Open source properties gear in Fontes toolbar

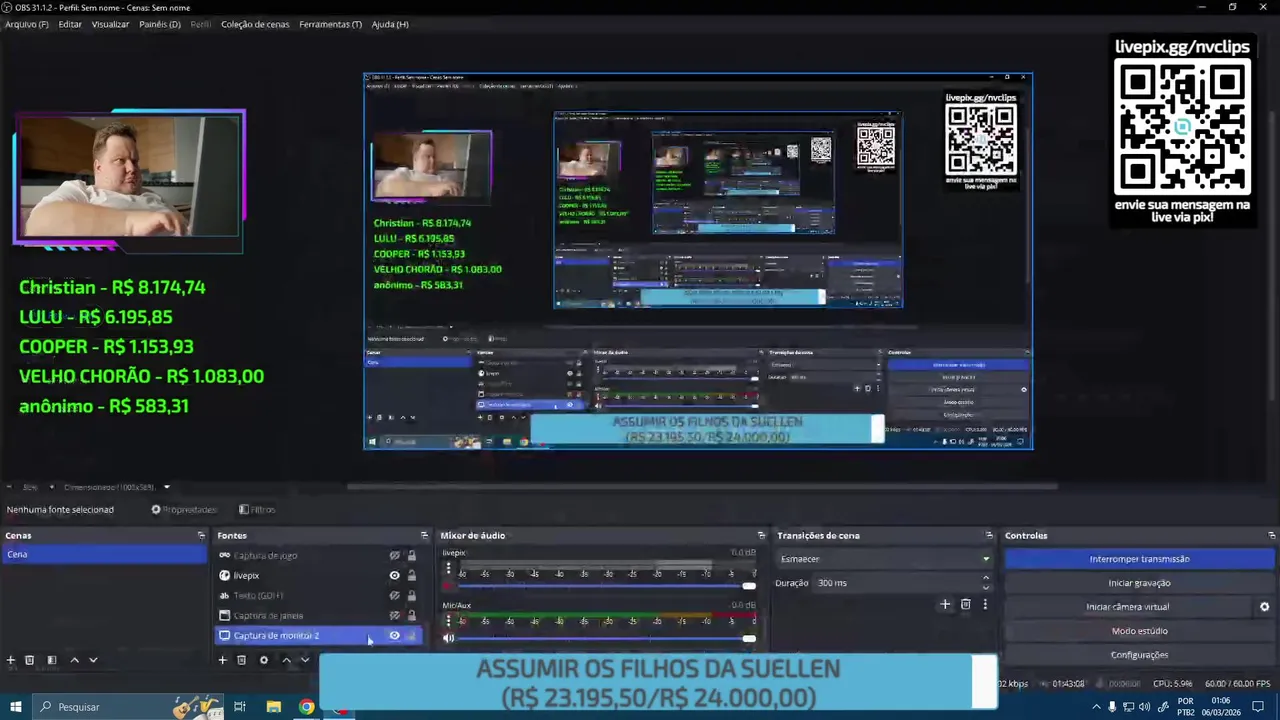pyautogui.click(x=264, y=660)
